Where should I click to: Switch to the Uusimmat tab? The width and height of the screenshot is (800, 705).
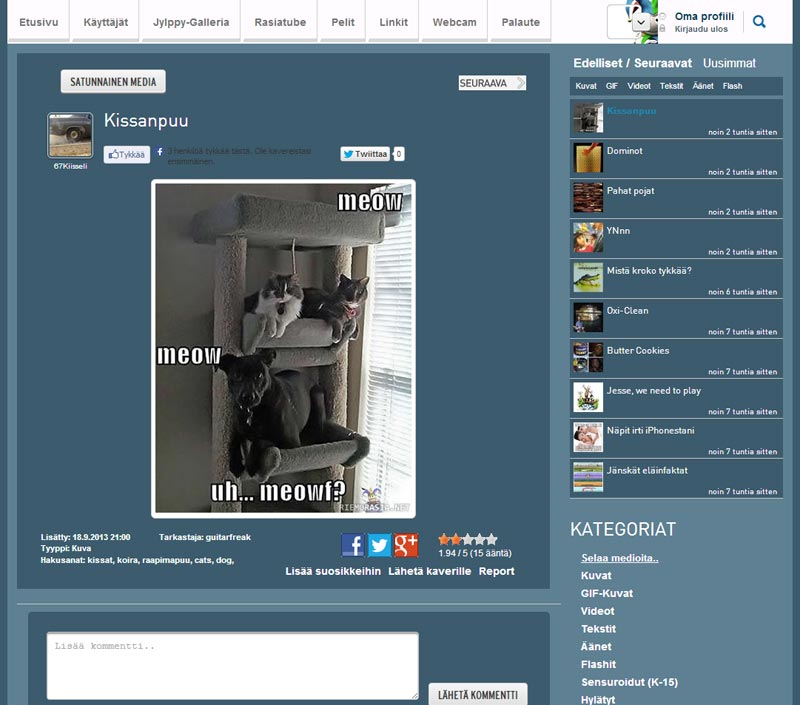click(x=729, y=63)
